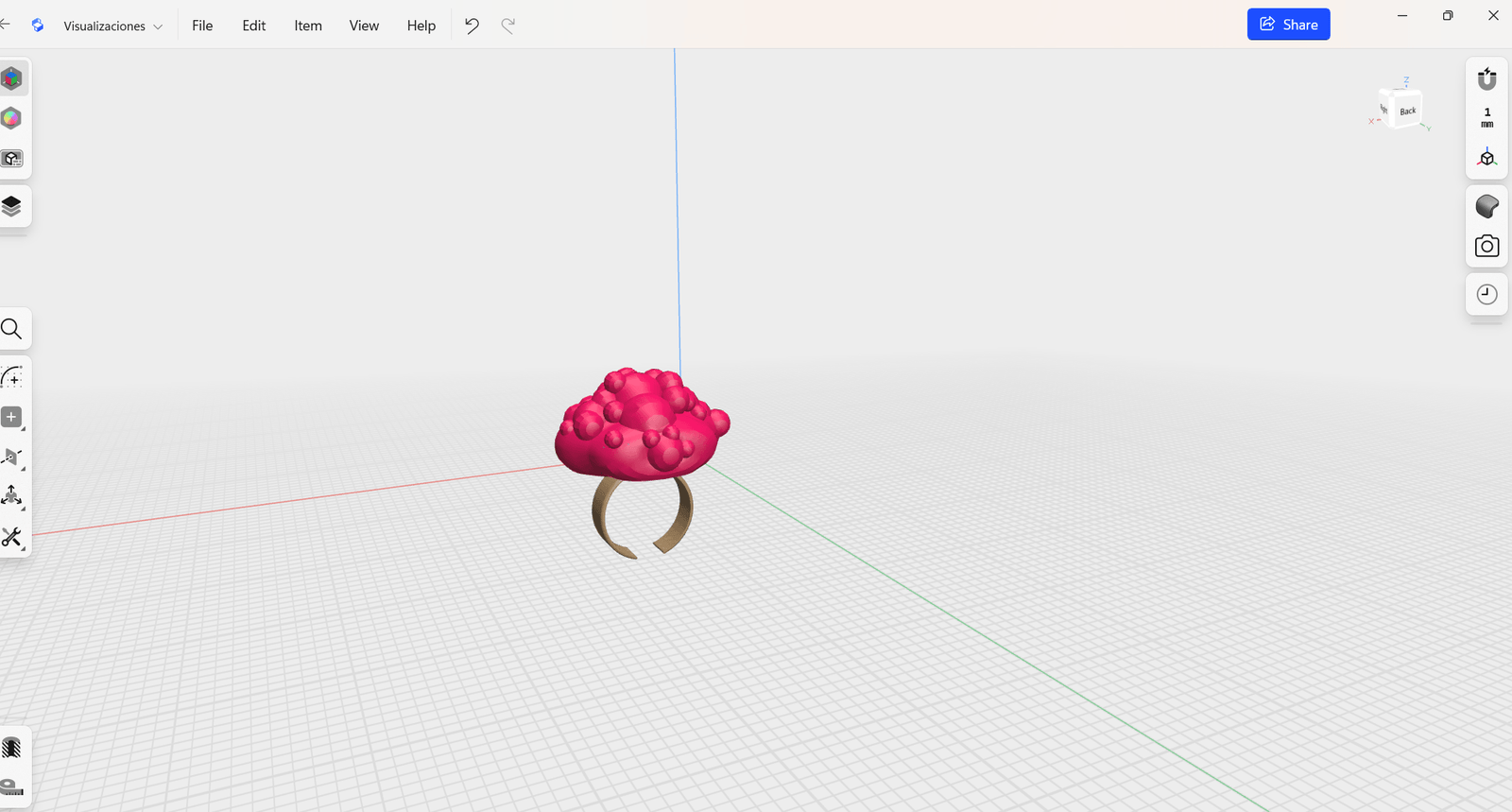Open the Drawings space icon
Viewport: 1512px width, 812px height.
coord(11,159)
